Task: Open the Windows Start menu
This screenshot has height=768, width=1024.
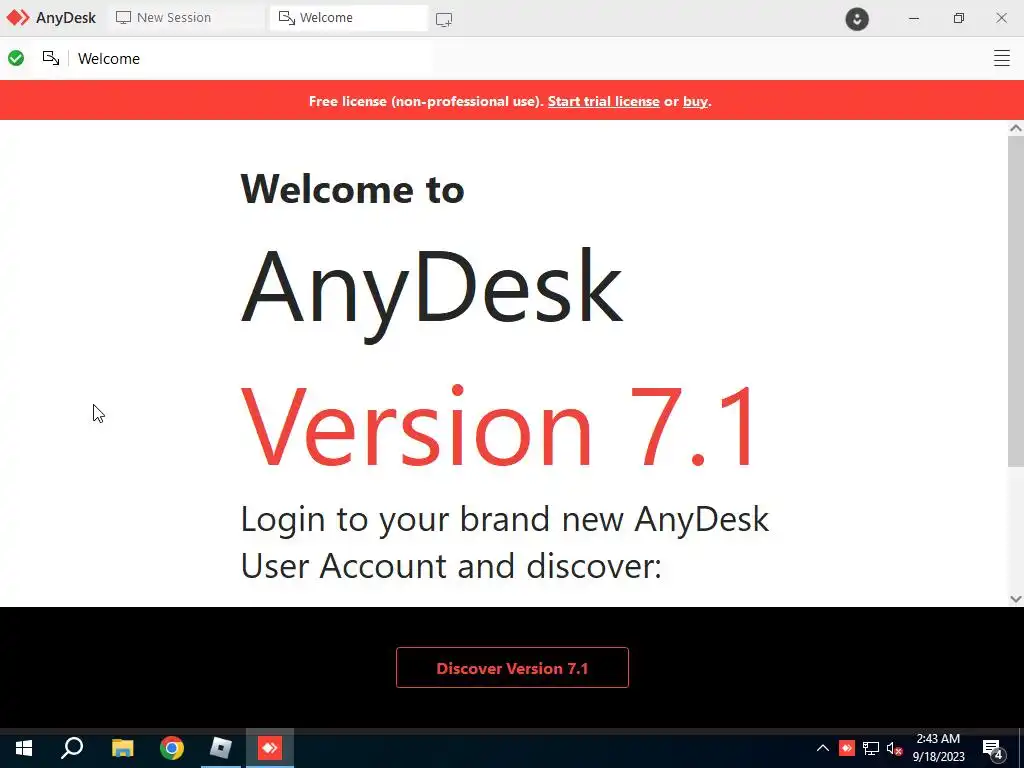Action: tap(24, 748)
